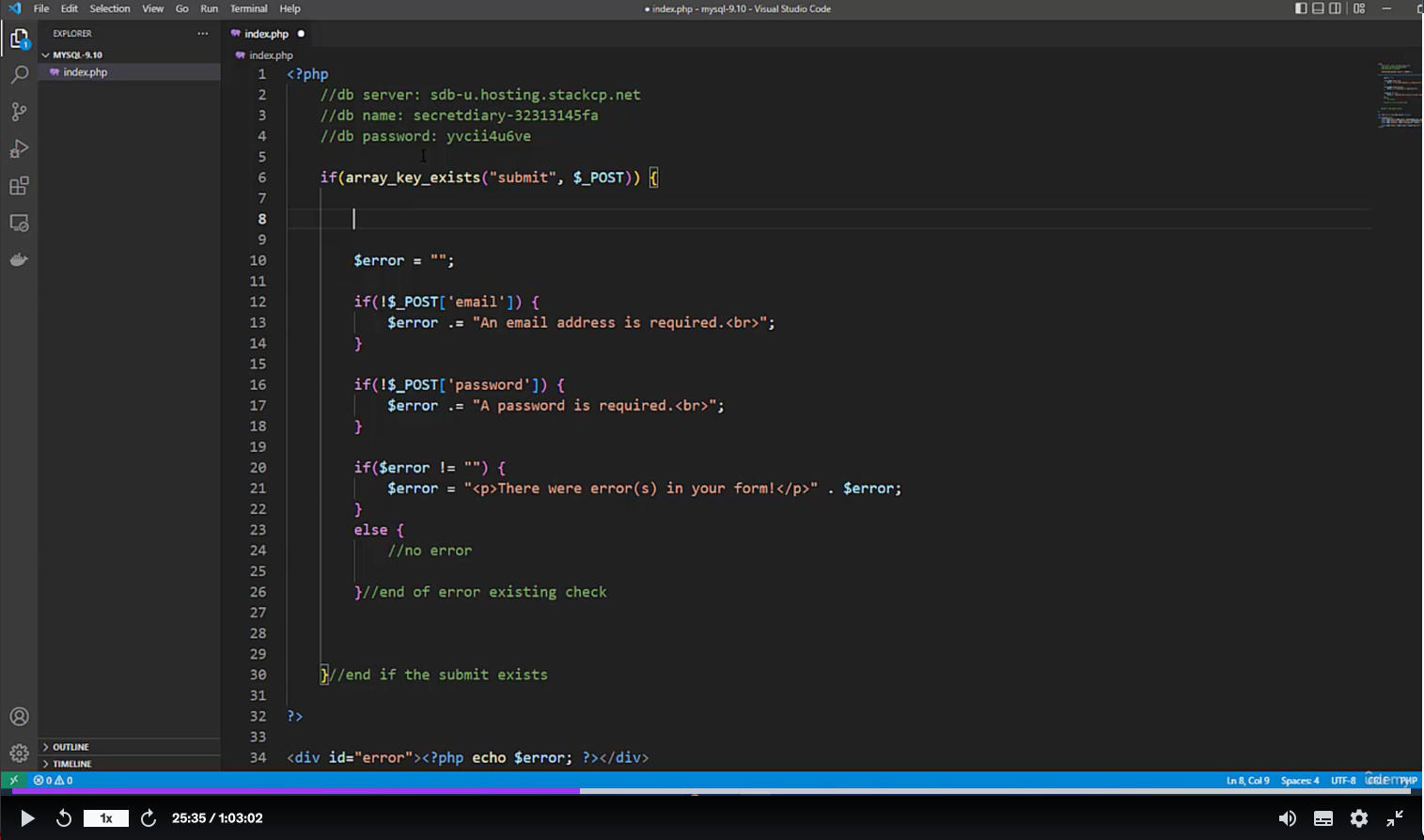Select index.php in the Explorer tree
Screen dimensions: 1424x840
86,72
